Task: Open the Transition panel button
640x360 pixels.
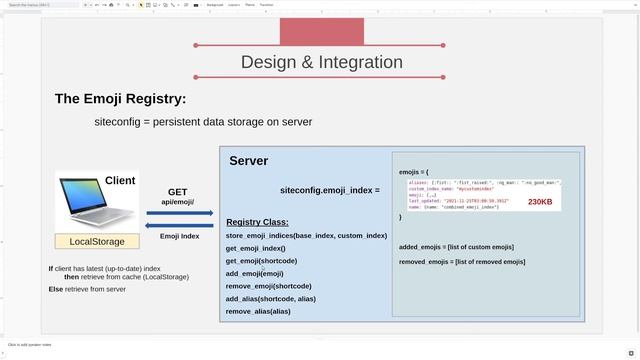Action: pyautogui.click(x=267, y=5)
